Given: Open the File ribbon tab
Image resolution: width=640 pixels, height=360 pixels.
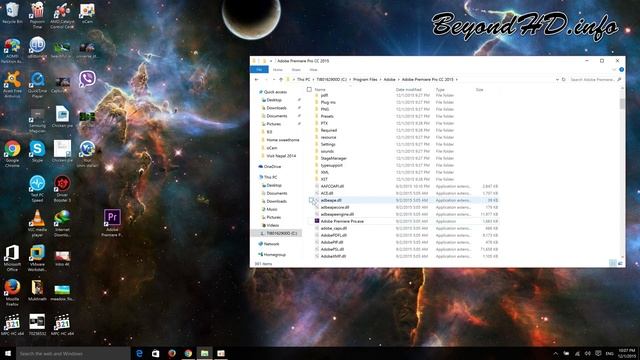Looking at the screenshot, I should [259, 70].
